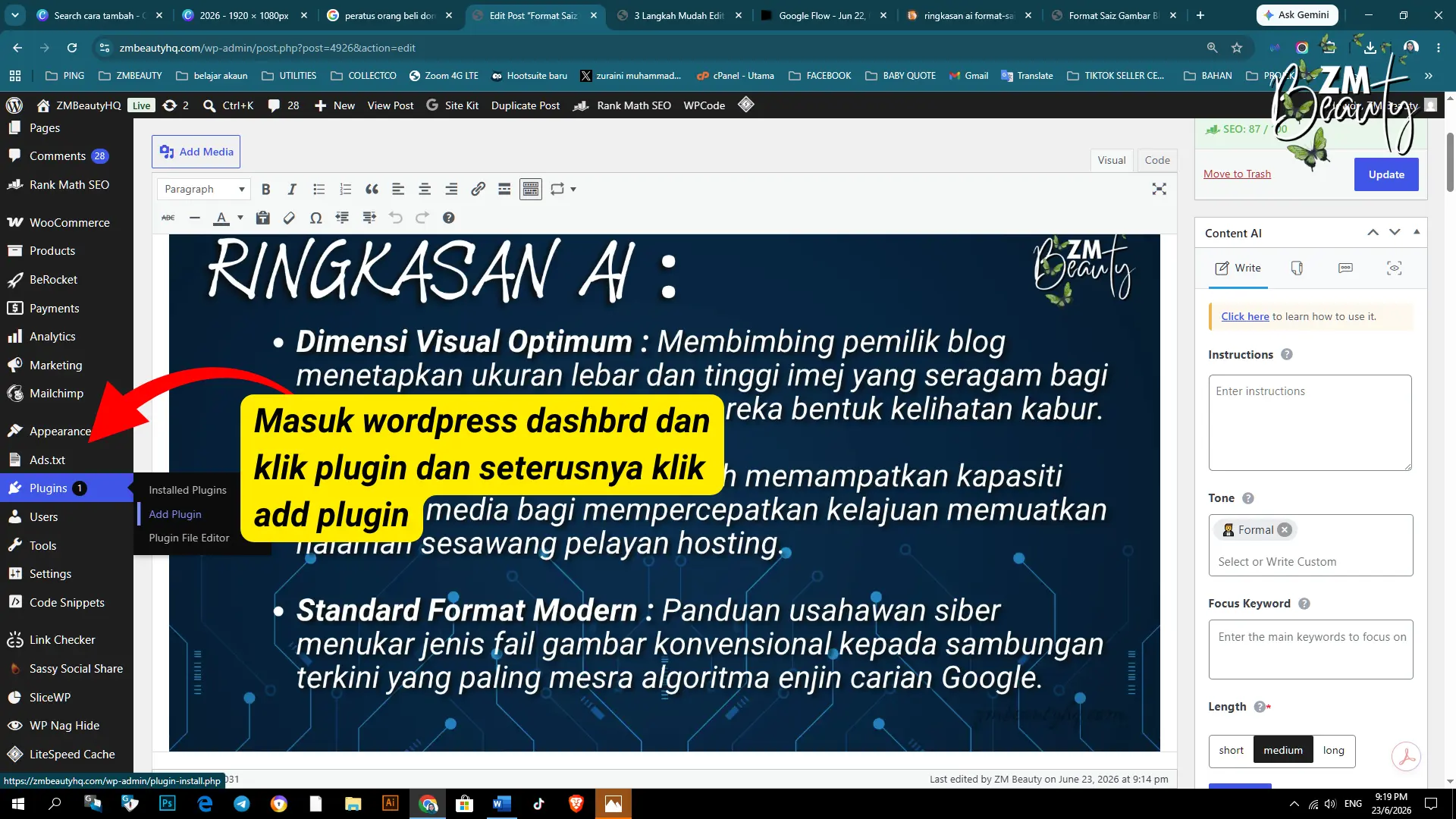Click the Update post button

tap(1386, 174)
